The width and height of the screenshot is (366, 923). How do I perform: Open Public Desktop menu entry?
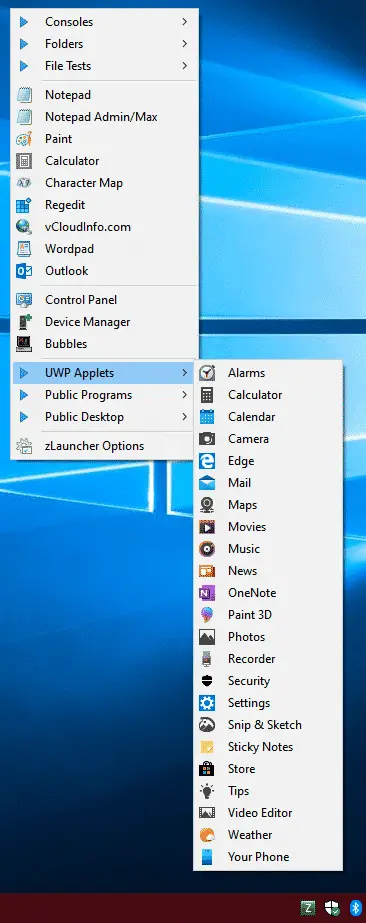point(103,417)
